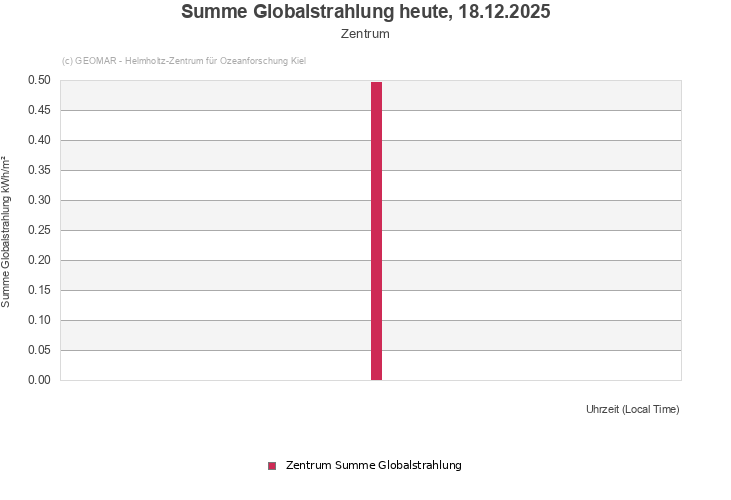This screenshot has height=500, width=731.
Task: Click the 0.05 y-axis tick label
Action: (39, 350)
